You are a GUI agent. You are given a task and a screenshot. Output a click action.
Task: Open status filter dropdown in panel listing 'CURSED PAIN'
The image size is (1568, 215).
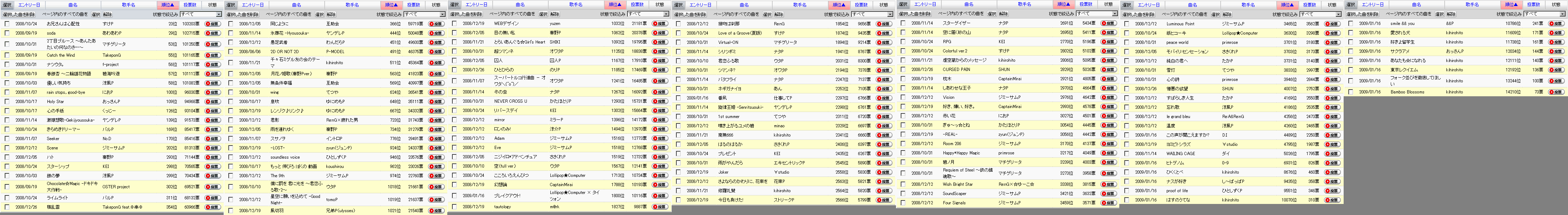point(1097,14)
